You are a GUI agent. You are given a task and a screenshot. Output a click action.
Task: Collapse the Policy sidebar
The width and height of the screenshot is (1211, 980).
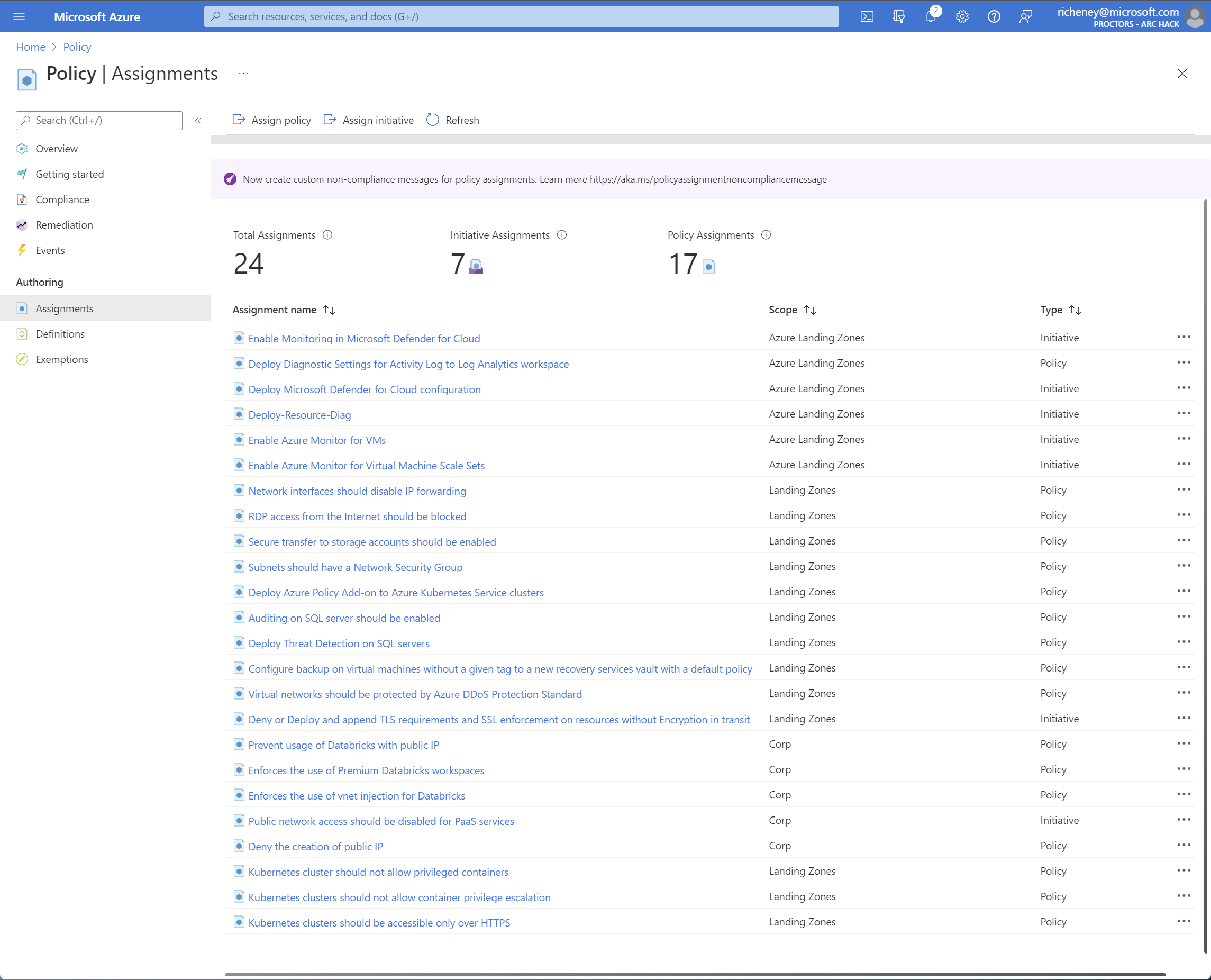click(x=198, y=120)
